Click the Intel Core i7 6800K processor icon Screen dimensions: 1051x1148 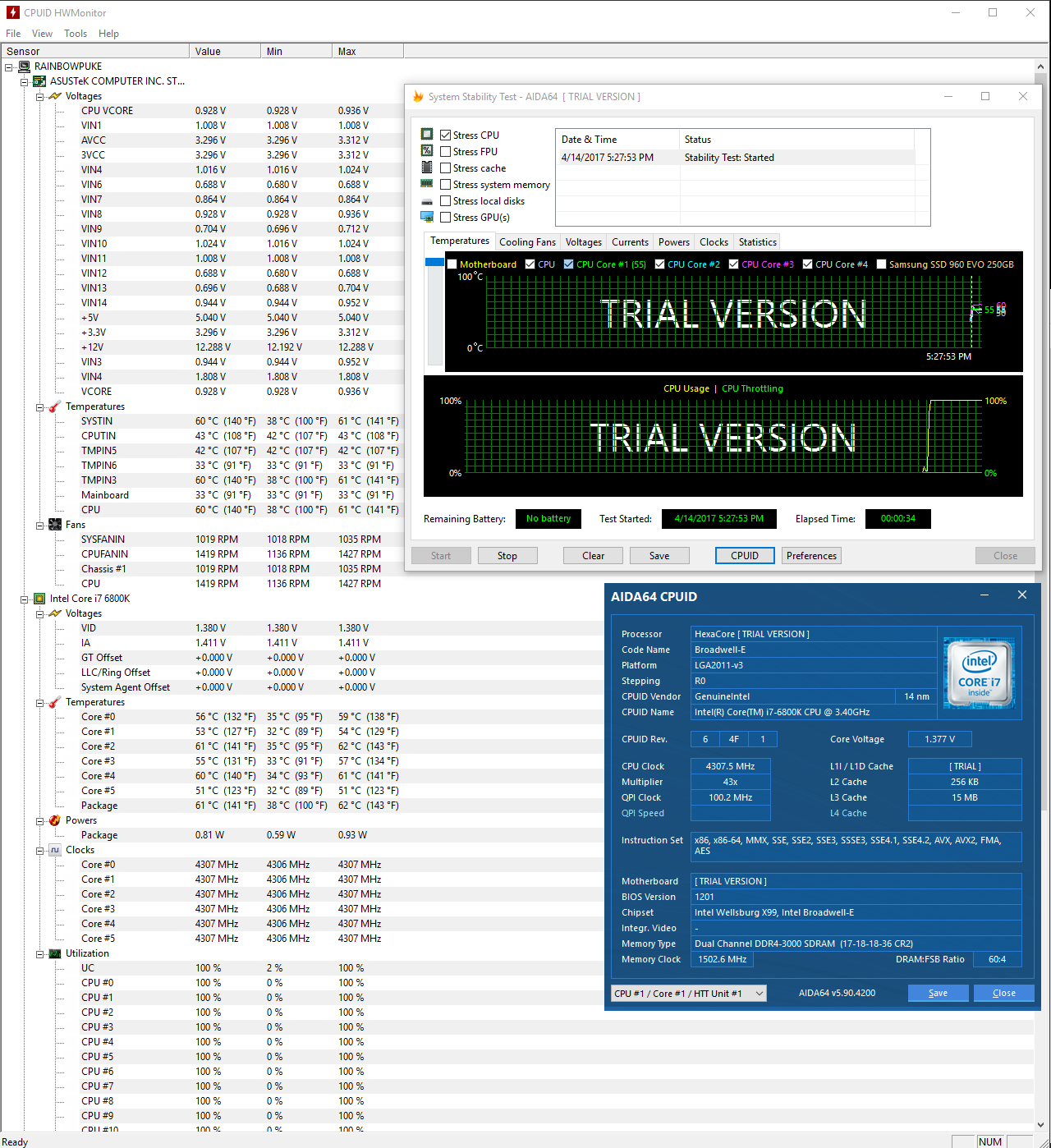[x=39, y=599]
